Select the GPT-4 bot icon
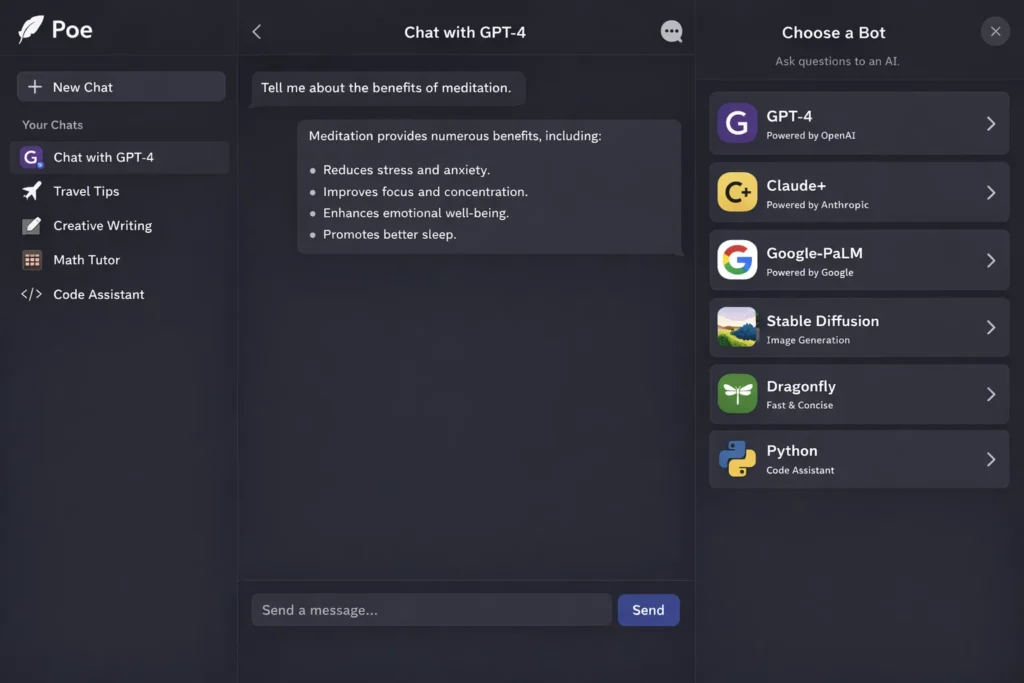The image size is (1024, 683). click(735, 123)
